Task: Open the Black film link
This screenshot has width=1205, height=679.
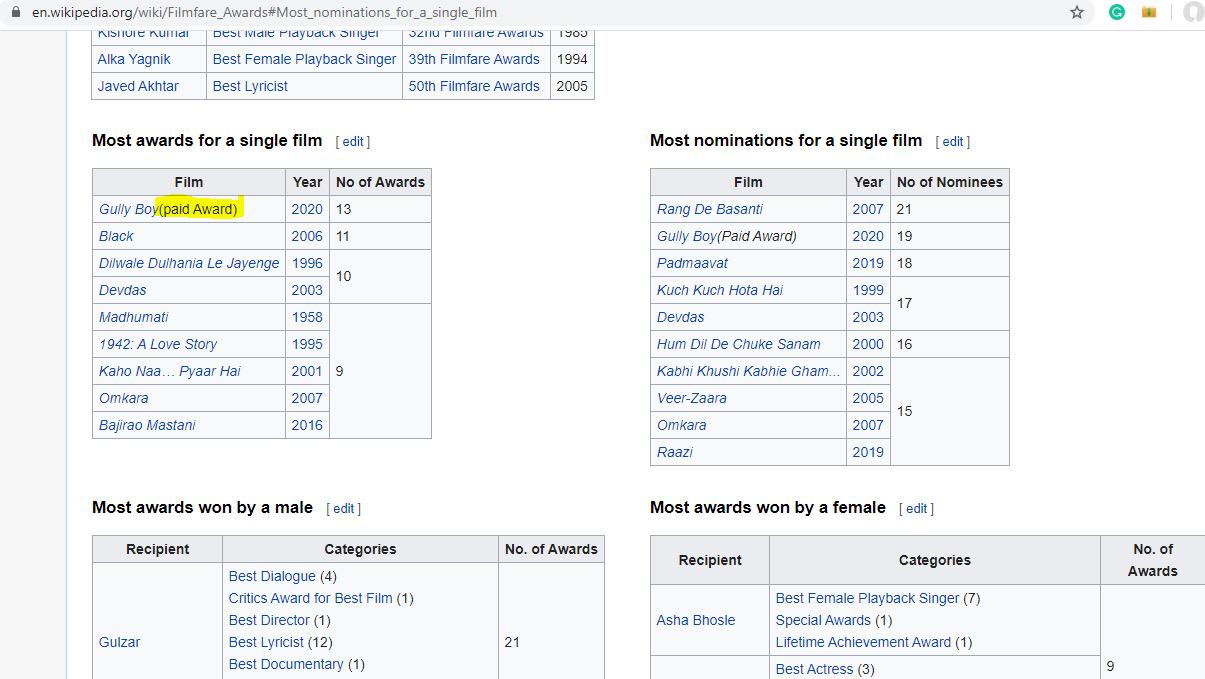Action: click(116, 236)
